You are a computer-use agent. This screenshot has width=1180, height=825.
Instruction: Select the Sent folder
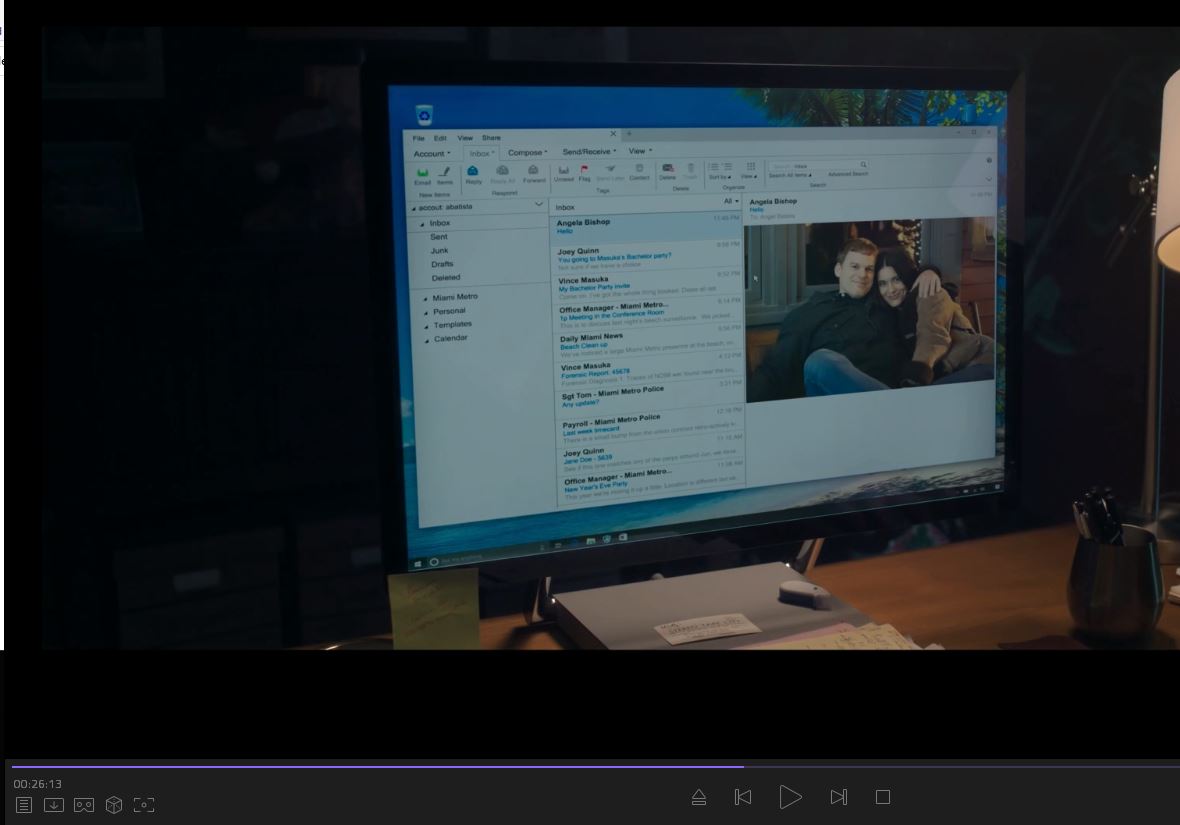click(x=439, y=237)
